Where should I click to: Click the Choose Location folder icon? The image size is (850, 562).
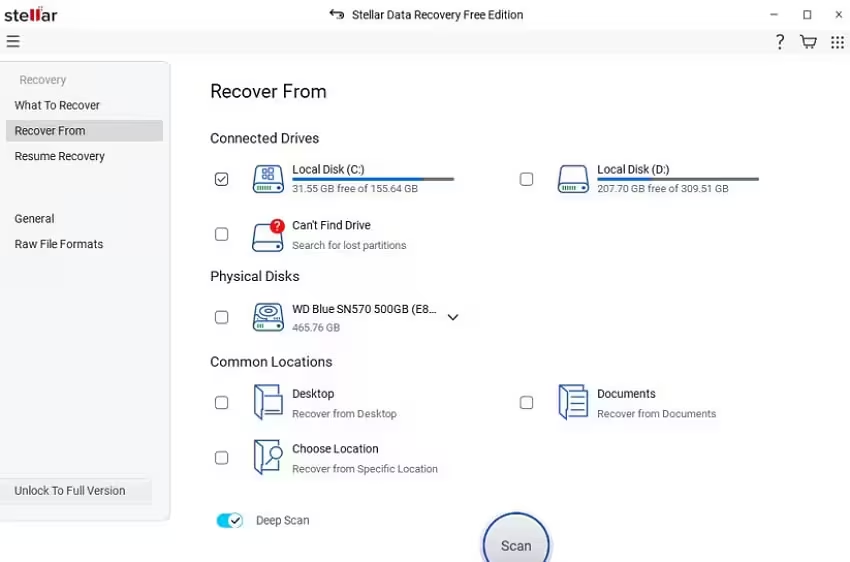(268, 457)
